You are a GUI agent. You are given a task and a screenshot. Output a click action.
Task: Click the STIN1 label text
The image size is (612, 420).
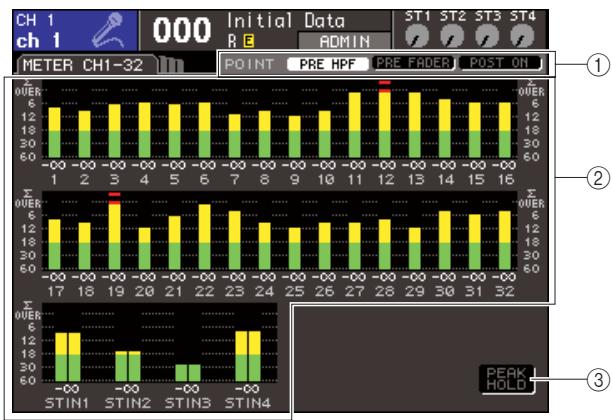[x=67, y=403]
